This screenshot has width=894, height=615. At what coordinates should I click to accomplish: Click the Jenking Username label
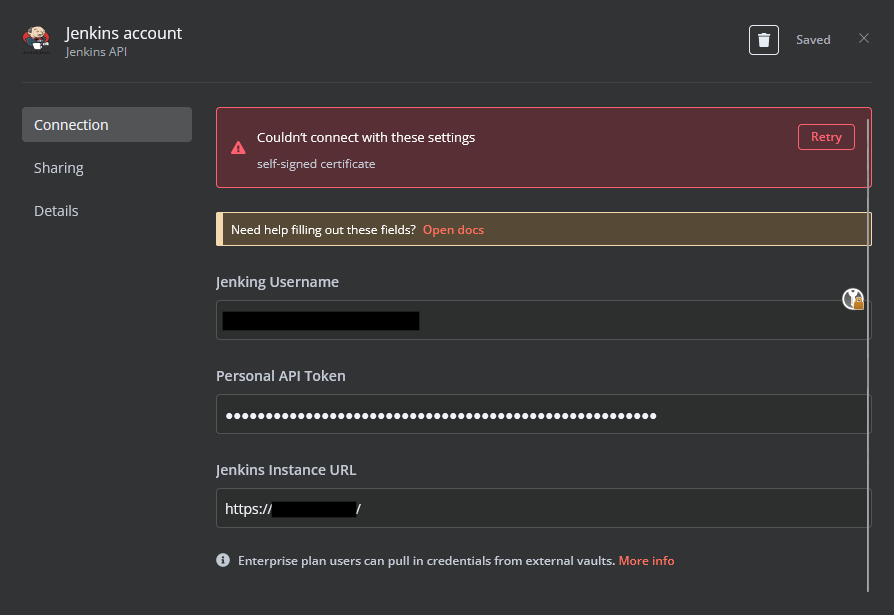277,282
